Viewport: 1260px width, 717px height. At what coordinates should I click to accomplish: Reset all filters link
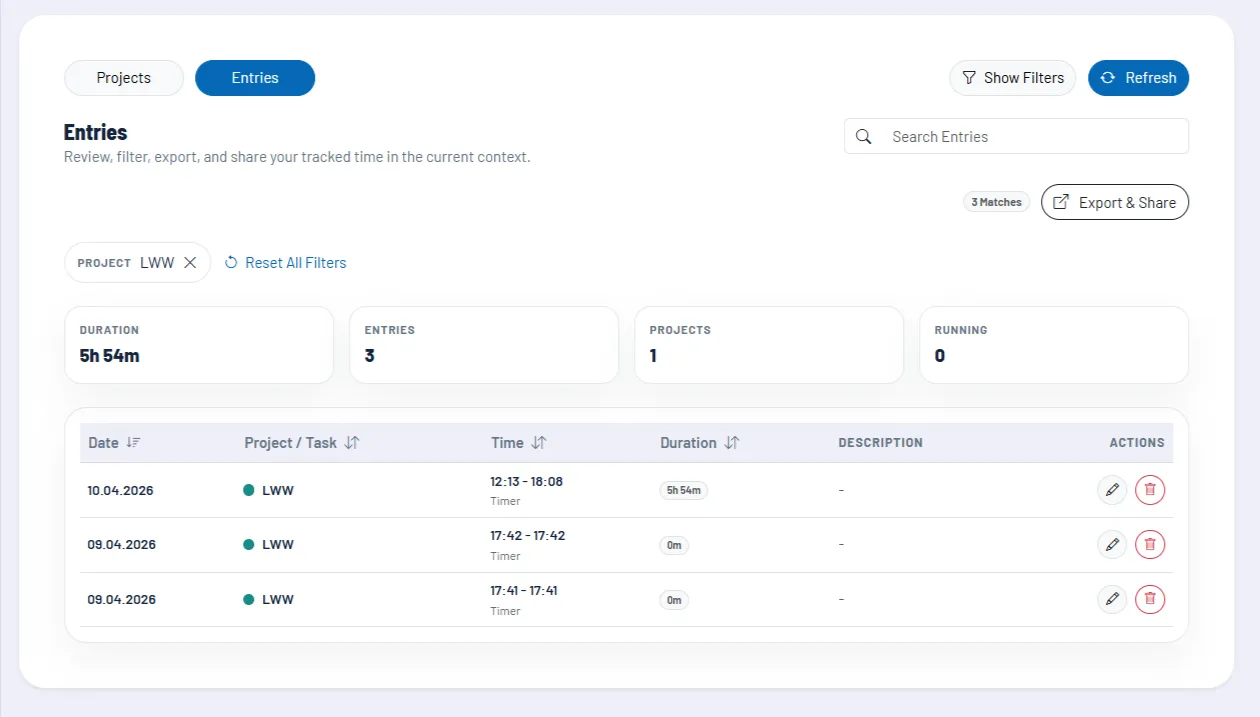285,263
